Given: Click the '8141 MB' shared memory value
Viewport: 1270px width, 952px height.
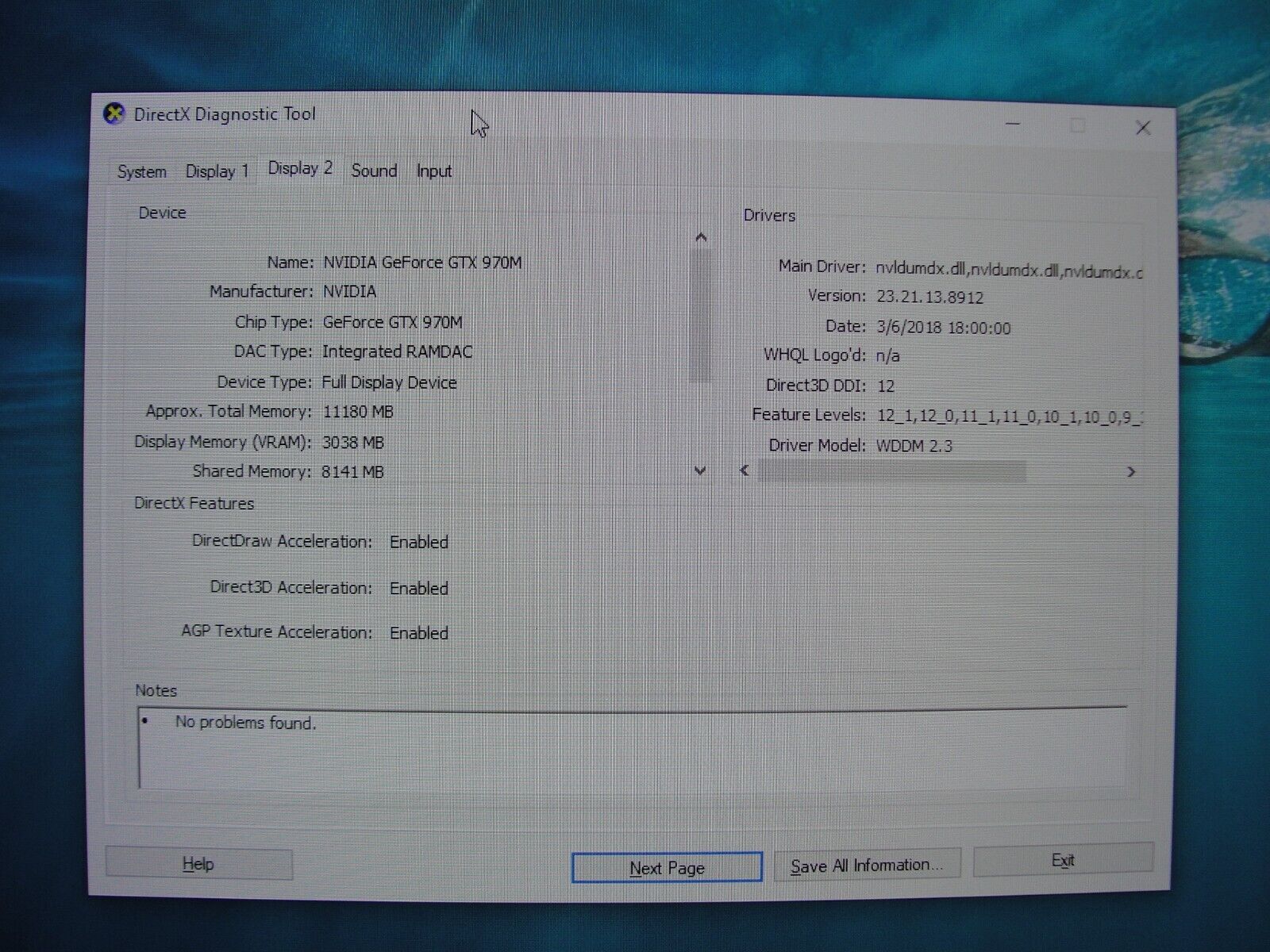Looking at the screenshot, I should [x=353, y=472].
